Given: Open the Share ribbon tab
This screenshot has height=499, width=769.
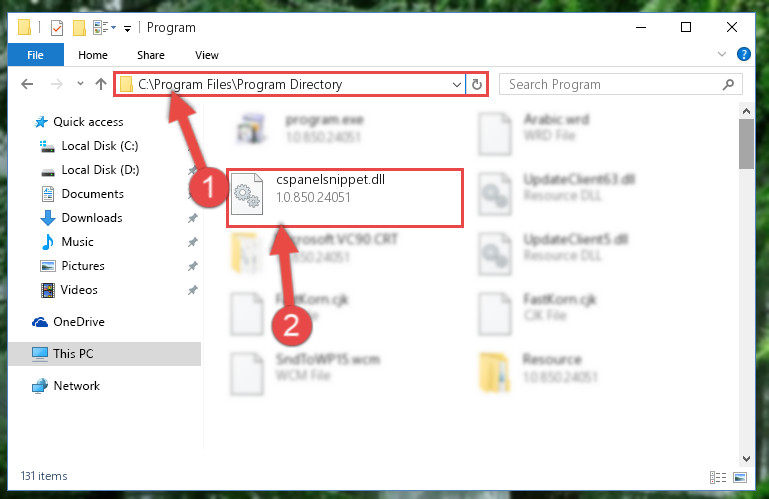Looking at the screenshot, I should (151, 55).
